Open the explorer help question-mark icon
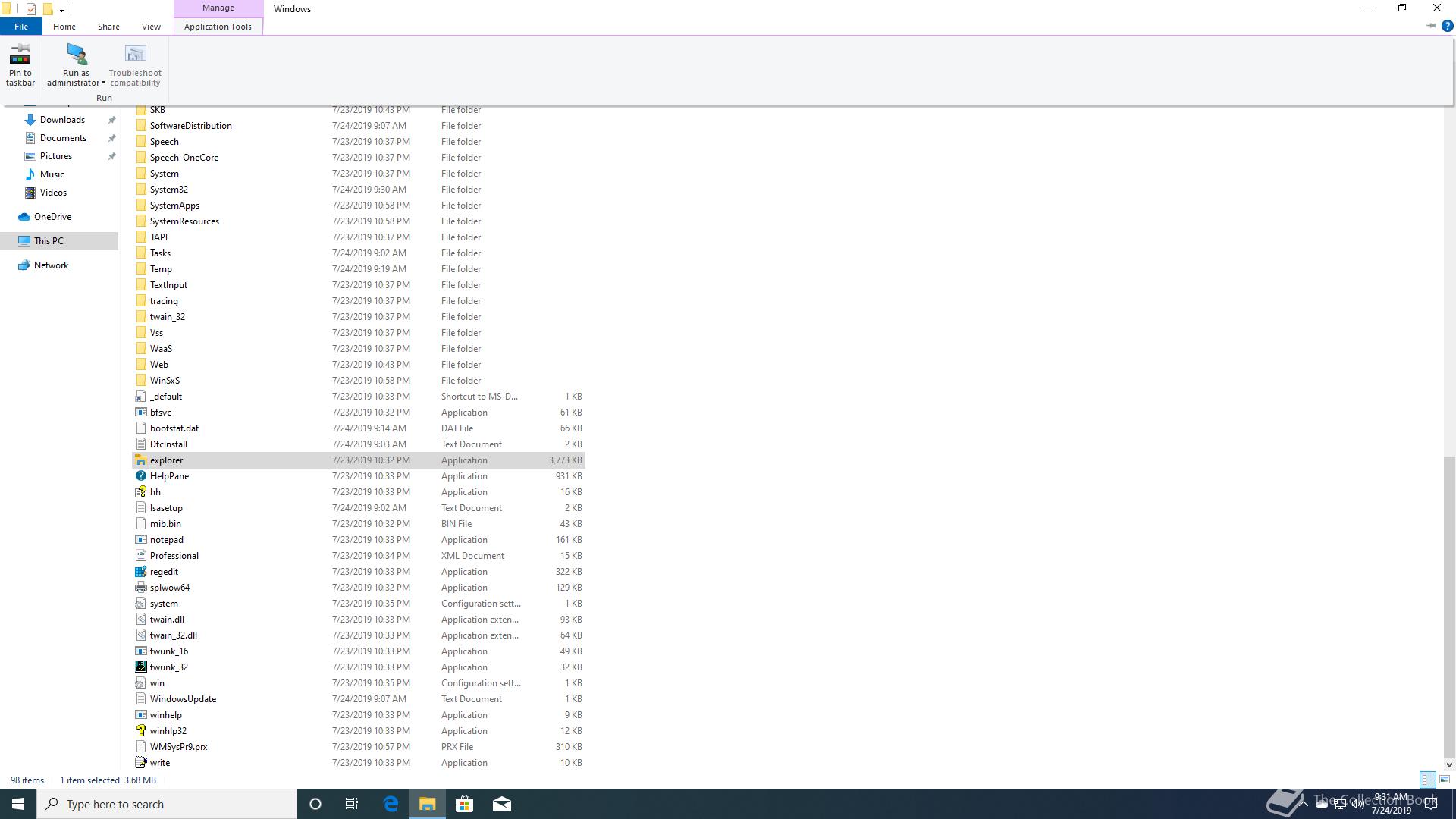Screen dimensions: 1456x819 [1447, 26]
